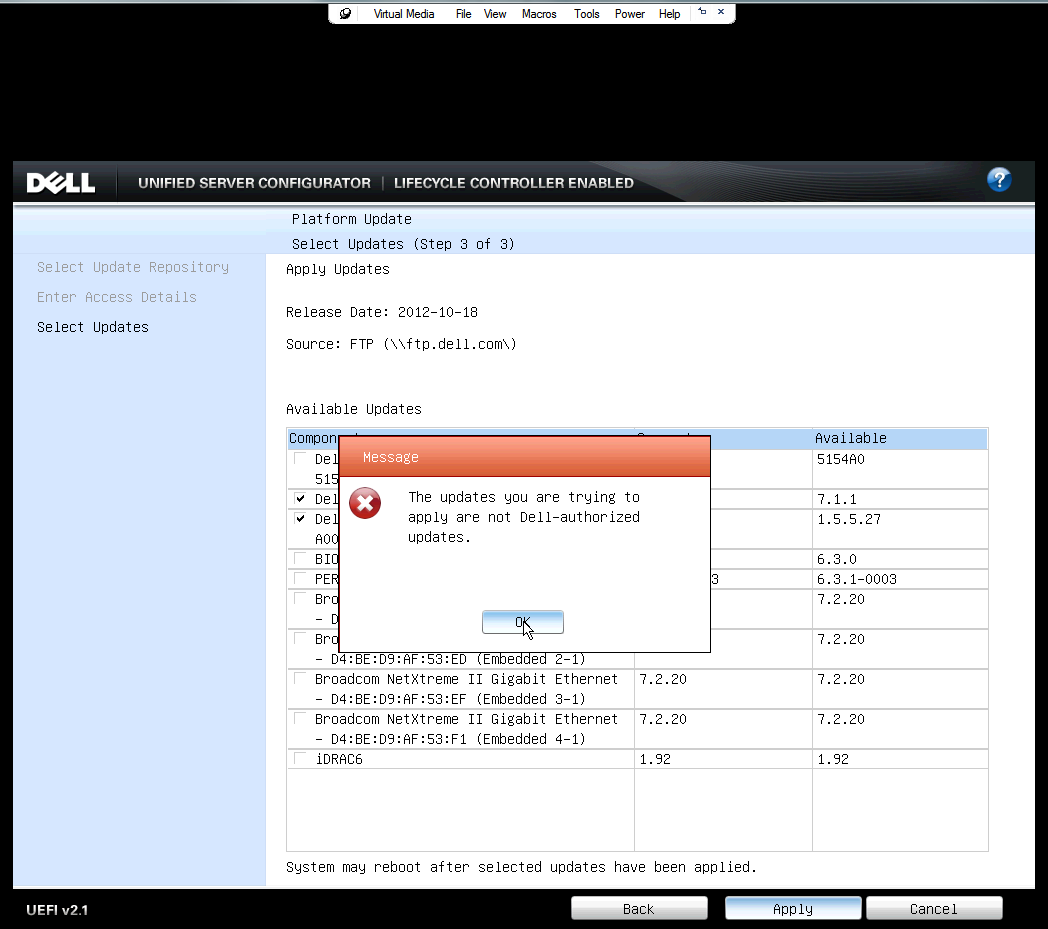
Task: Check the iDRAC6 update checkbox
Action: 299,759
